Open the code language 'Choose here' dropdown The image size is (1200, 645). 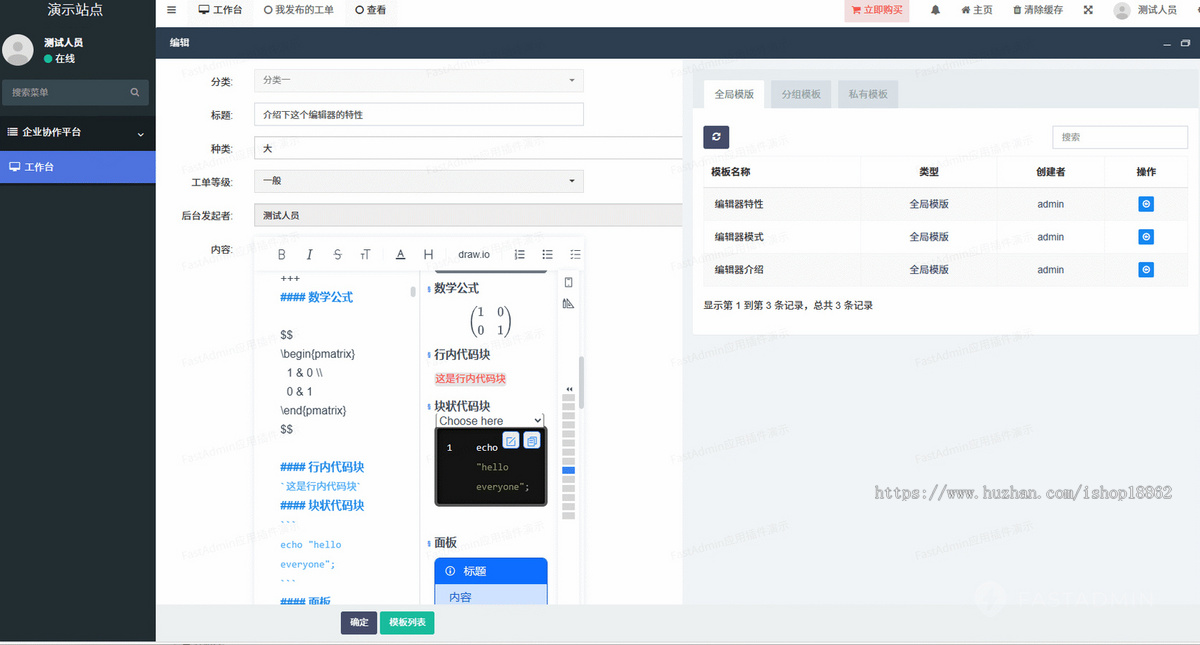click(x=490, y=421)
